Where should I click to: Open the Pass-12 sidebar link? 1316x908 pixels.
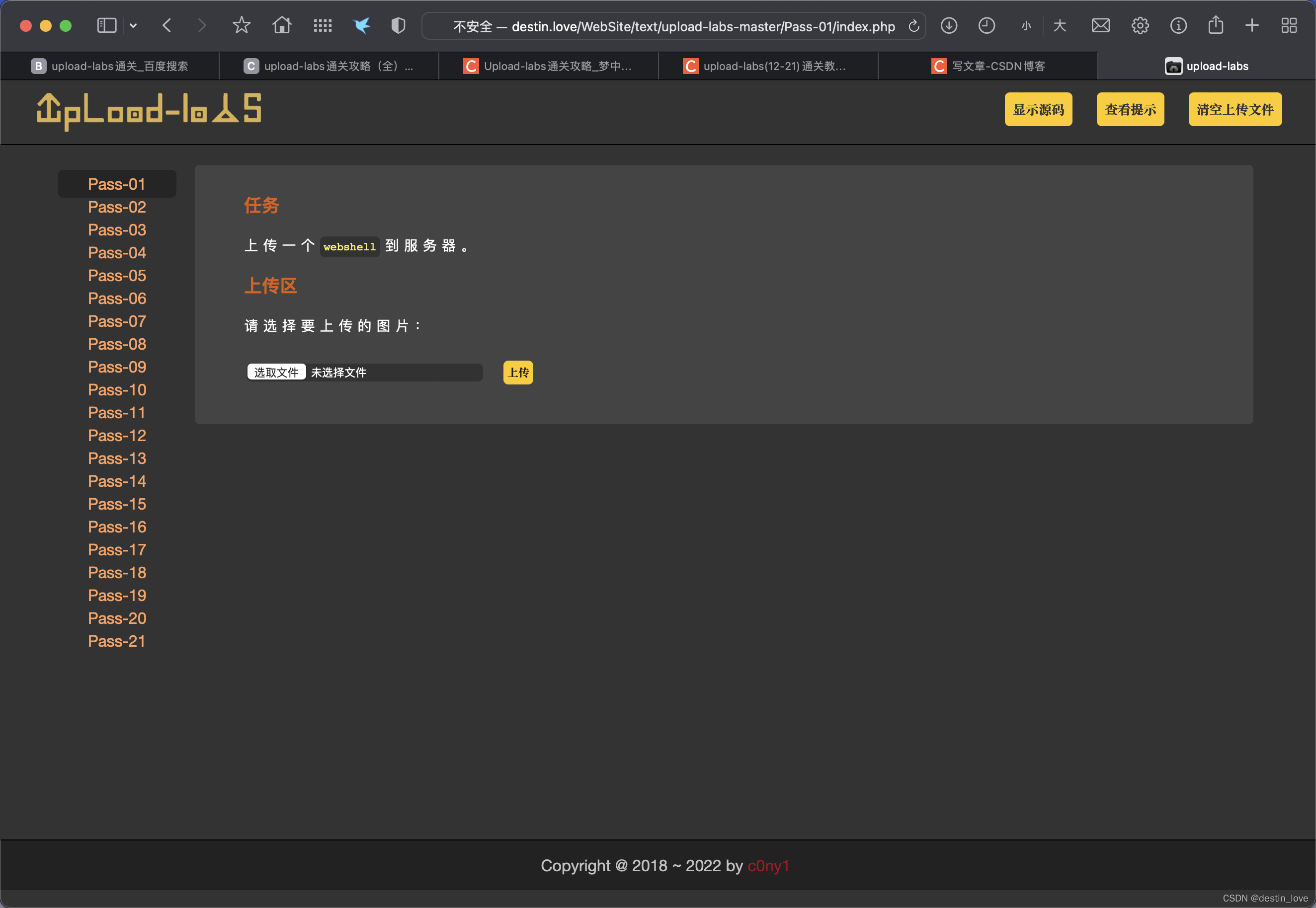click(117, 435)
